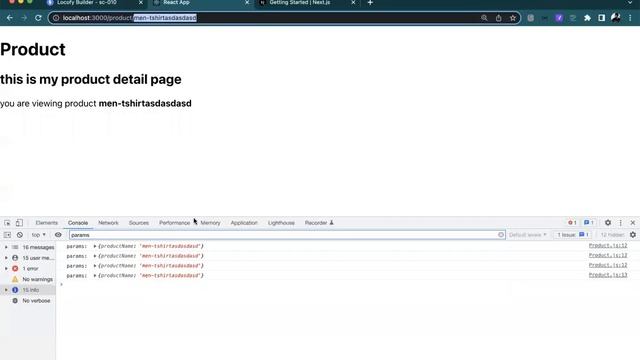640x360 pixels.
Task: Expand the 16 messages group
Action: [x=6, y=247]
